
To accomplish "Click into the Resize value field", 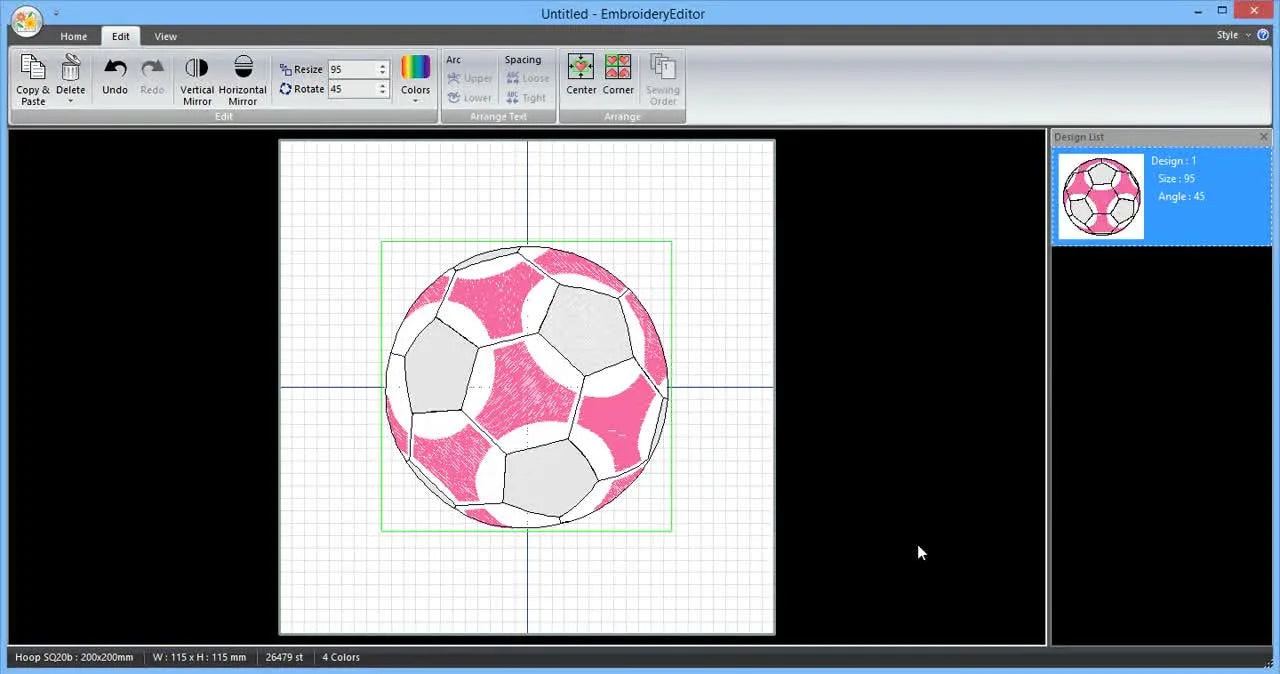I will [x=351, y=70].
